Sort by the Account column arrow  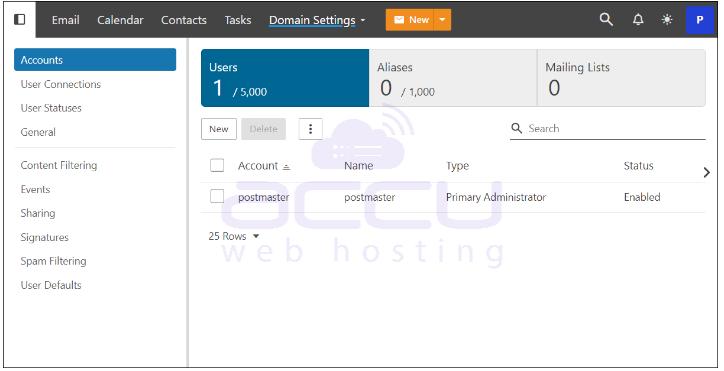(286, 167)
